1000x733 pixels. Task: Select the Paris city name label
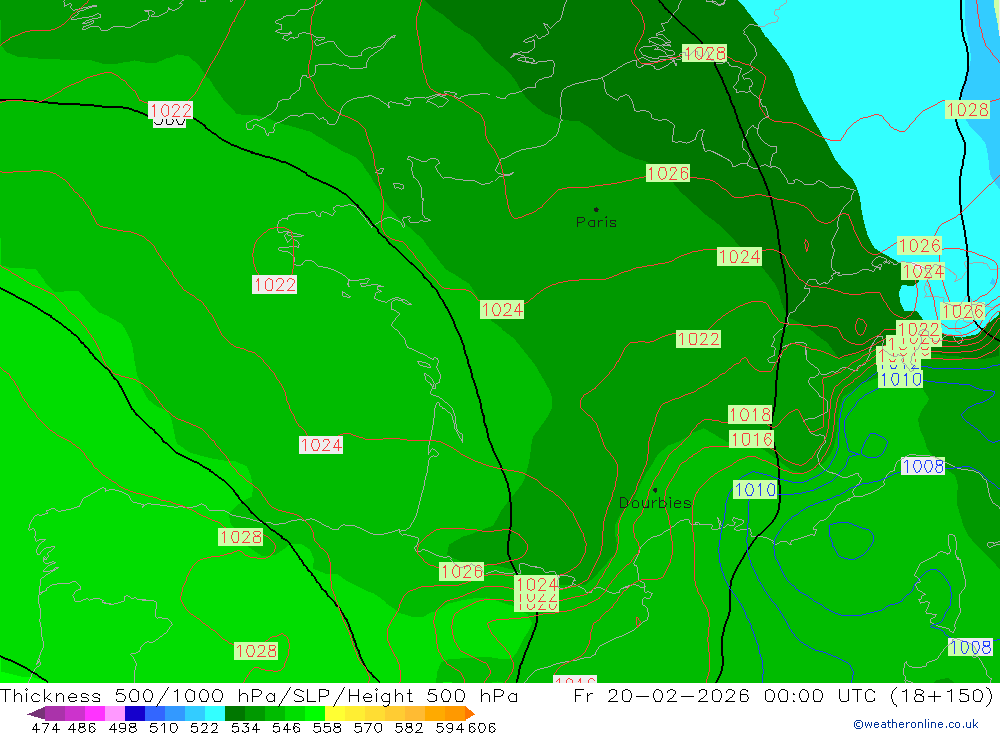click(x=596, y=223)
